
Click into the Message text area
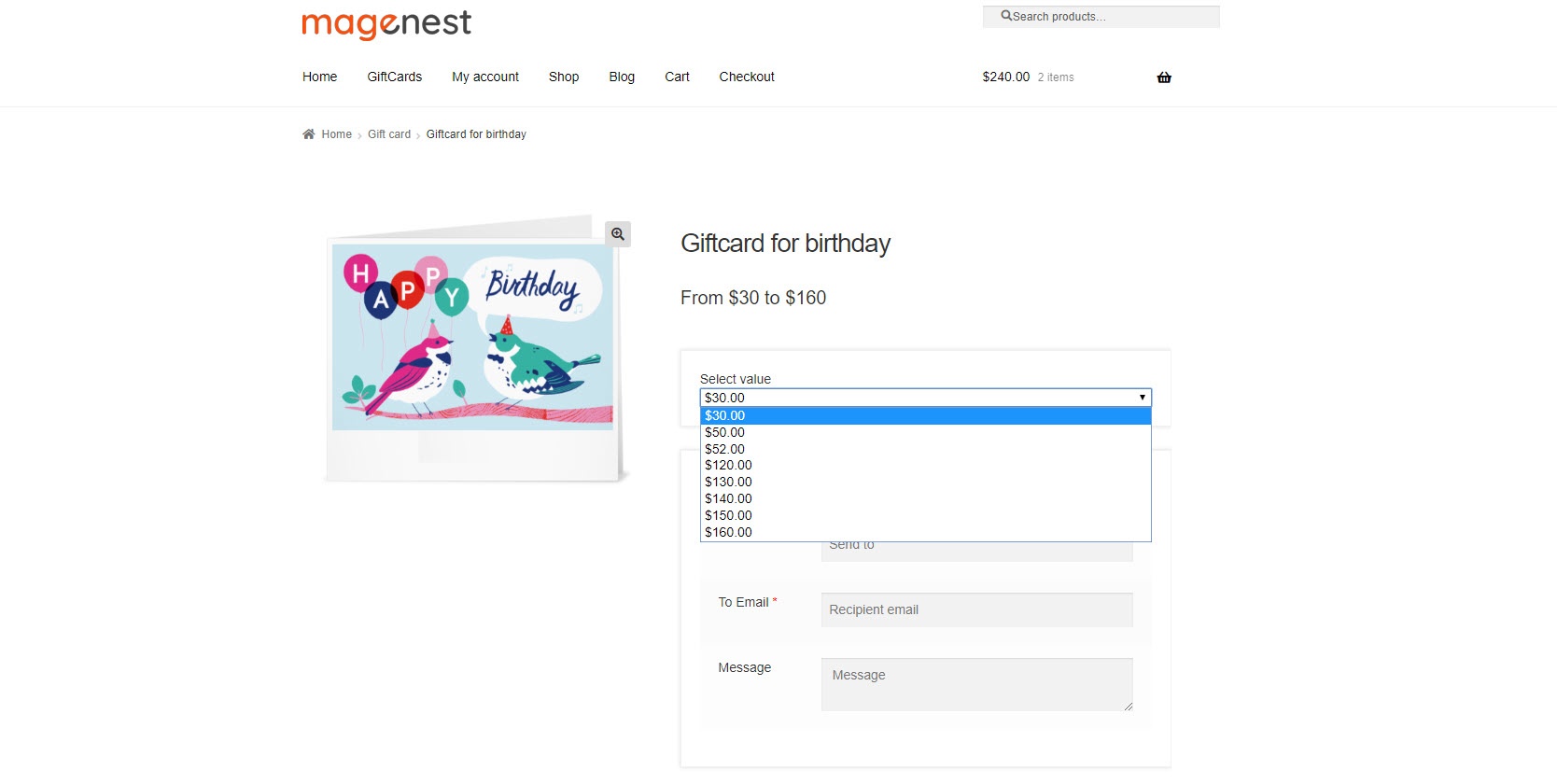pyautogui.click(x=976, y=684)
